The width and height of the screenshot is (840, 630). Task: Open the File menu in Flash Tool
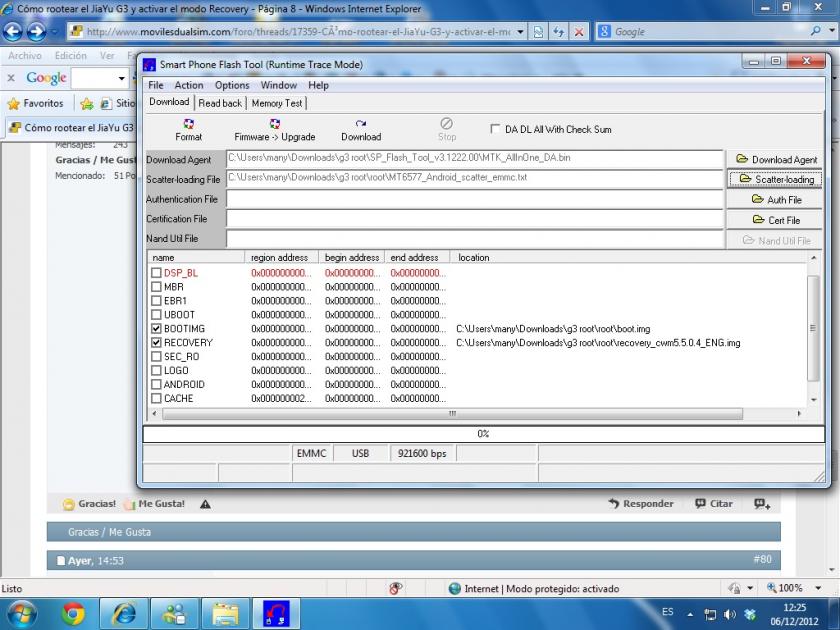tap(155, 85)
